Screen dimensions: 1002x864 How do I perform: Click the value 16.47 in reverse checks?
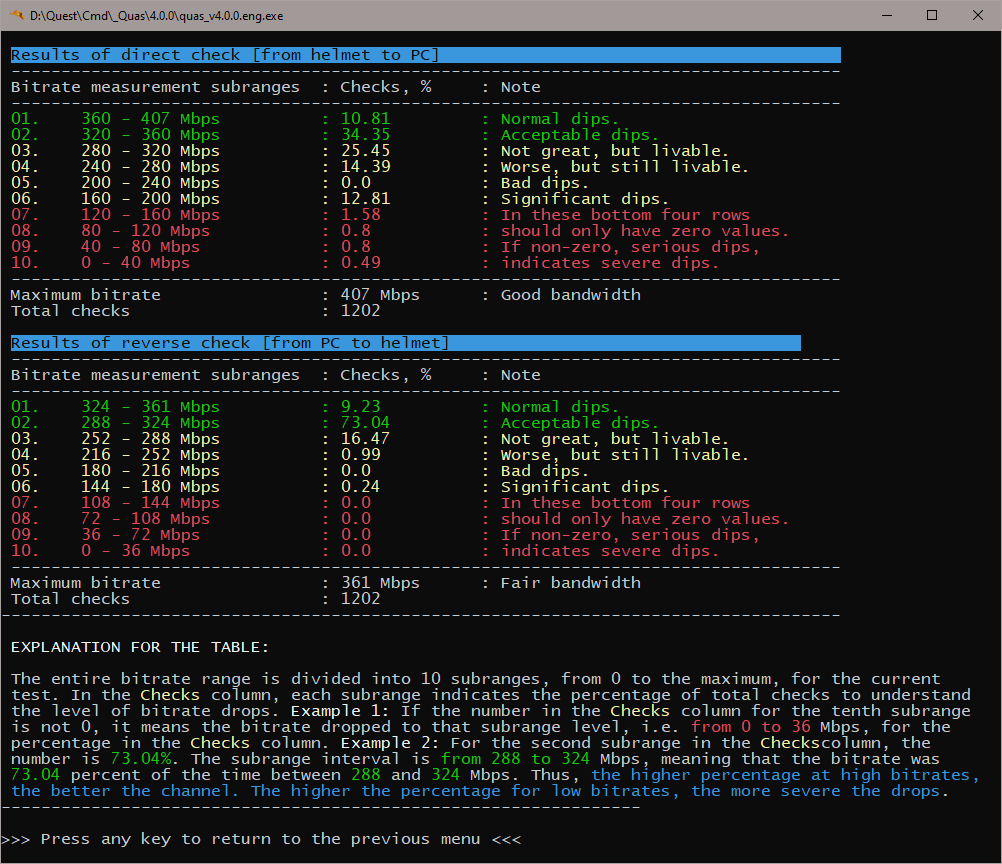click(x=366, y=439)
